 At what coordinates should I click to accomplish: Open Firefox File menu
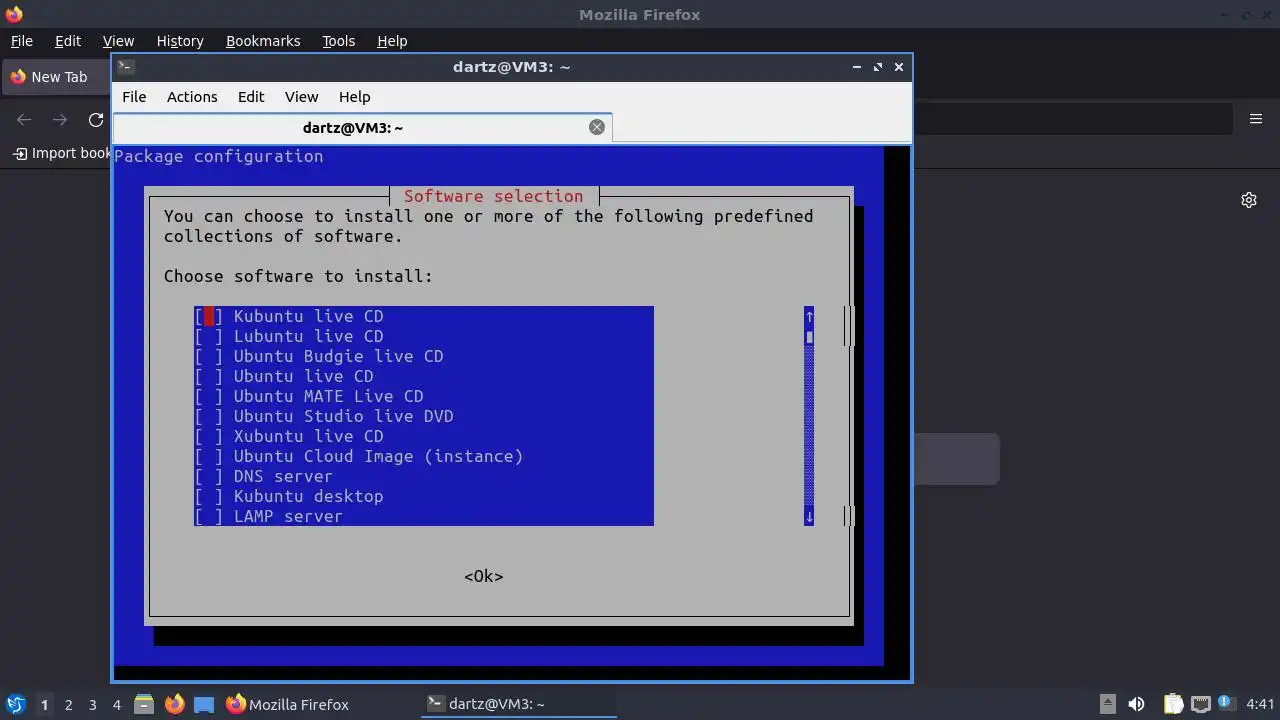[x=22, y=41]
